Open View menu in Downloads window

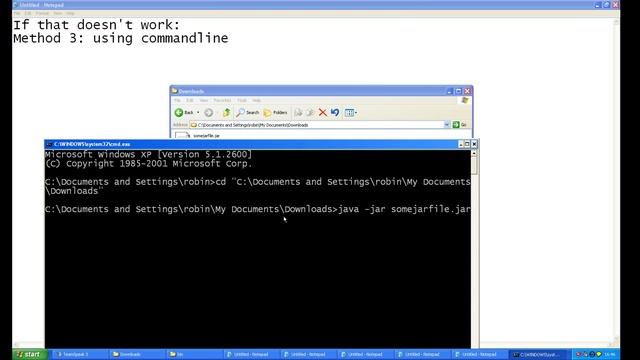coord(204,100)
